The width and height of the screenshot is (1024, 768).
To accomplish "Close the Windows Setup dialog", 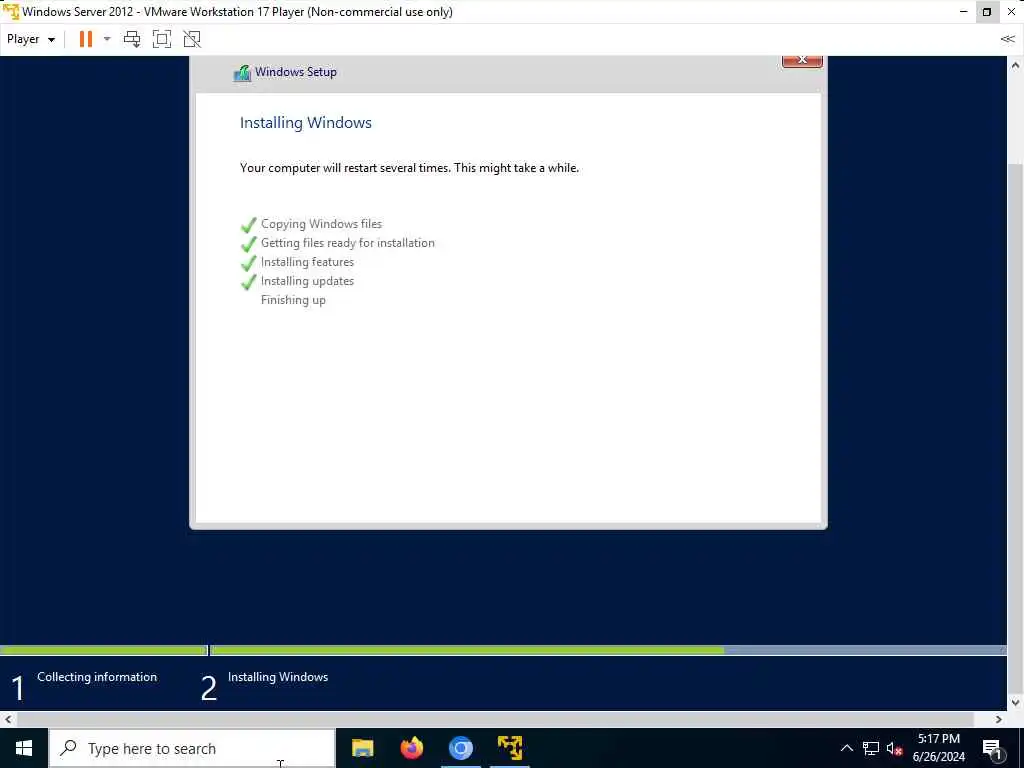I will point(802,61).
